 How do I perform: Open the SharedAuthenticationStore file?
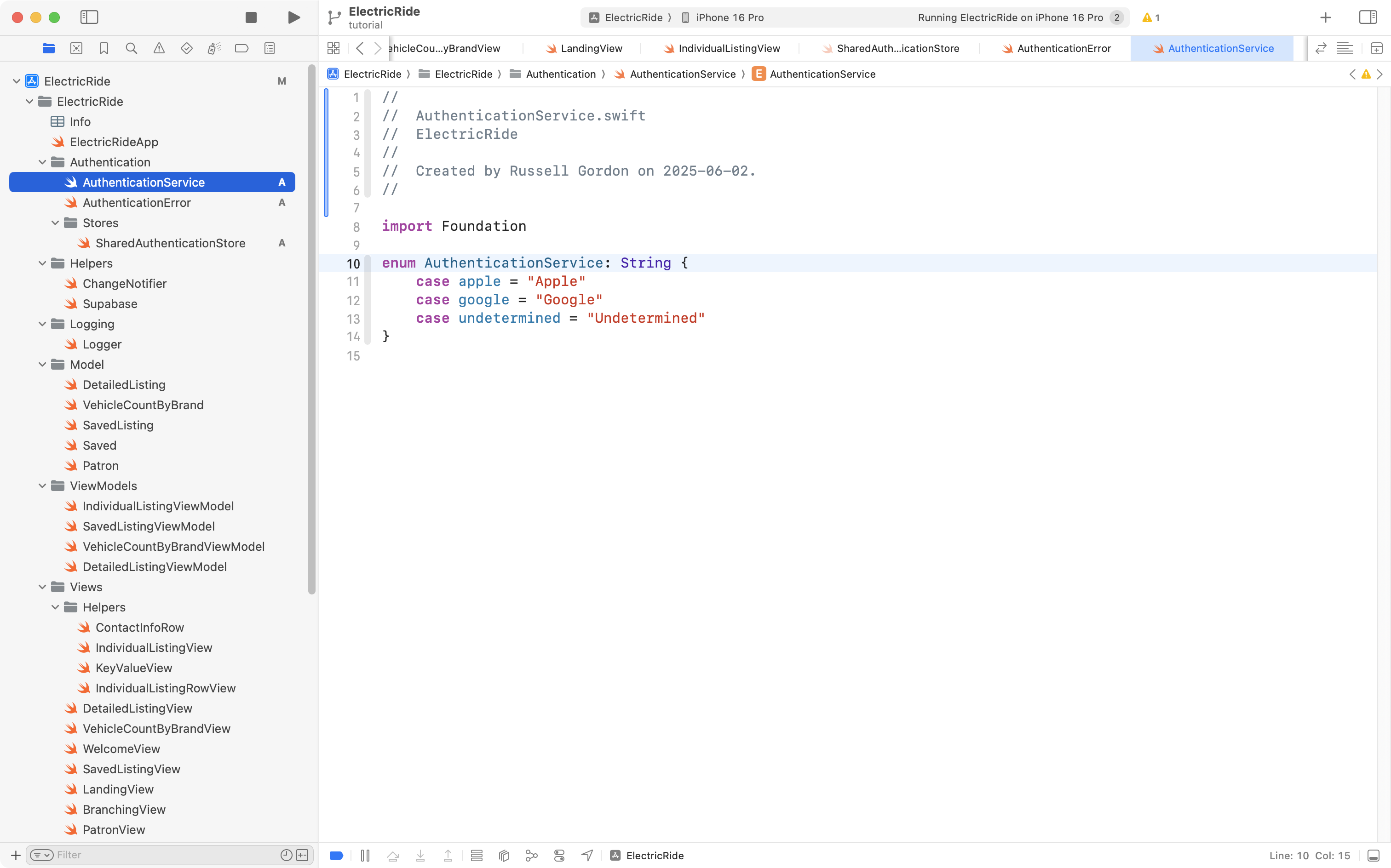coord(170,243)
